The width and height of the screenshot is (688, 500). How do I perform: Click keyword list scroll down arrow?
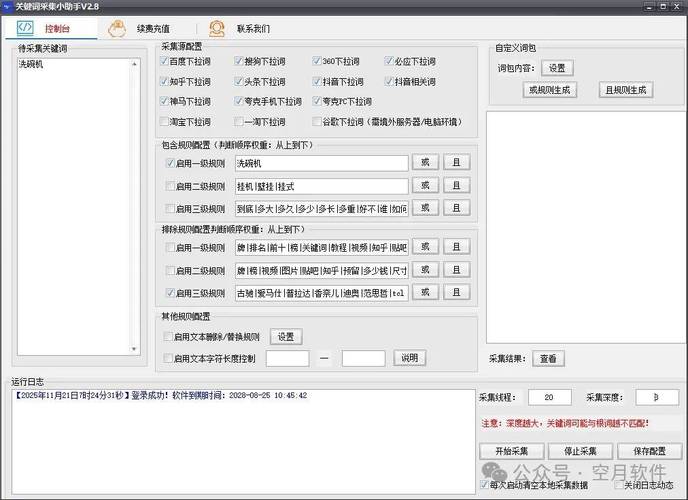(134, 349)
